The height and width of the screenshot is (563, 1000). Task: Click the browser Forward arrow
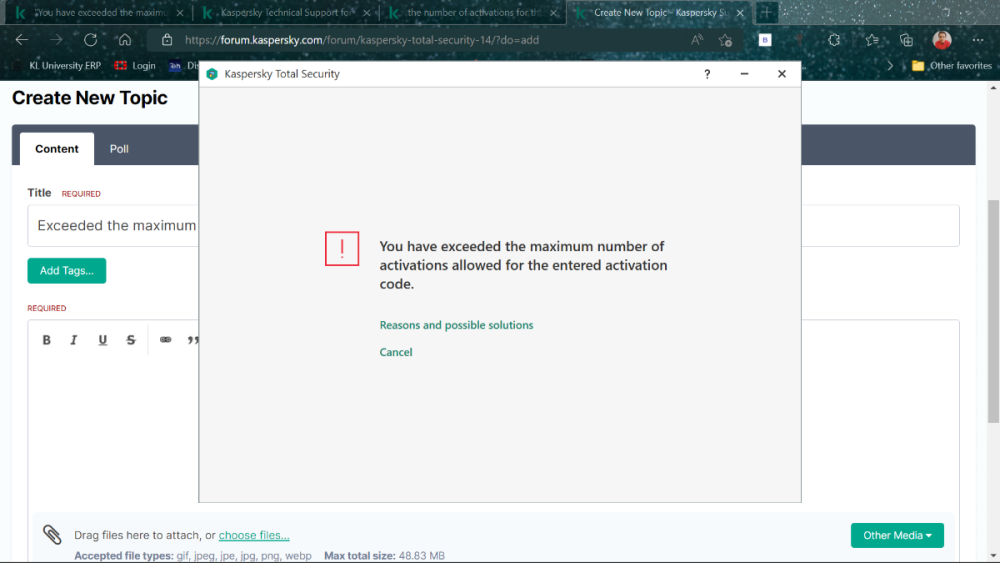pos(57,40)
